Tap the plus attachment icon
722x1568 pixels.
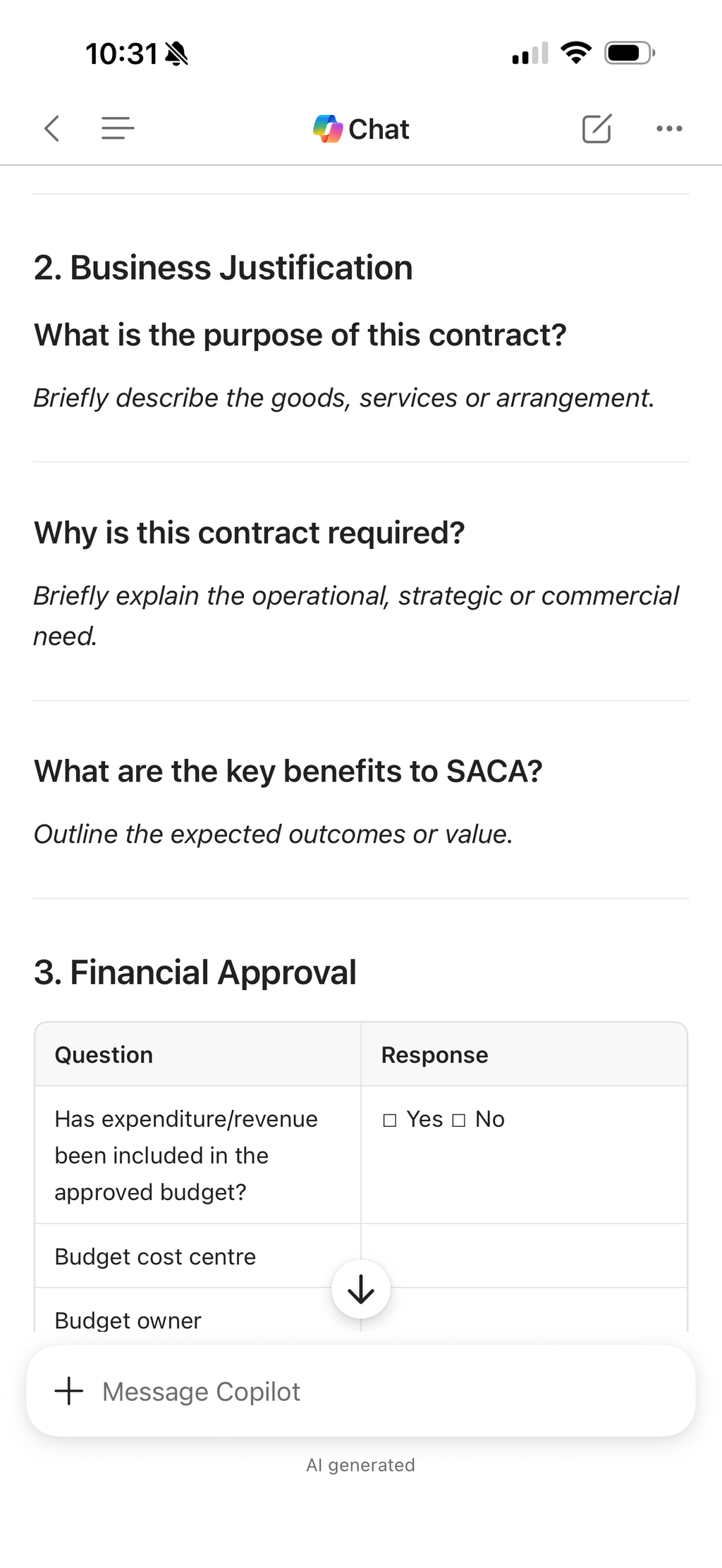(69, 1391)
